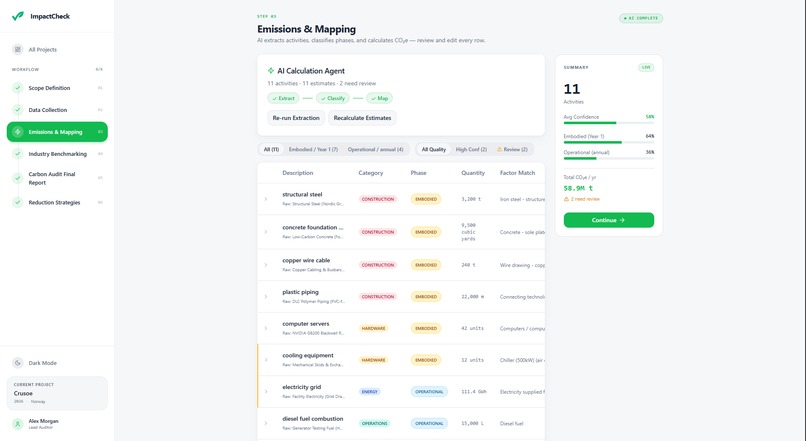Click the Alex Morgan user name

coord(43,421)
